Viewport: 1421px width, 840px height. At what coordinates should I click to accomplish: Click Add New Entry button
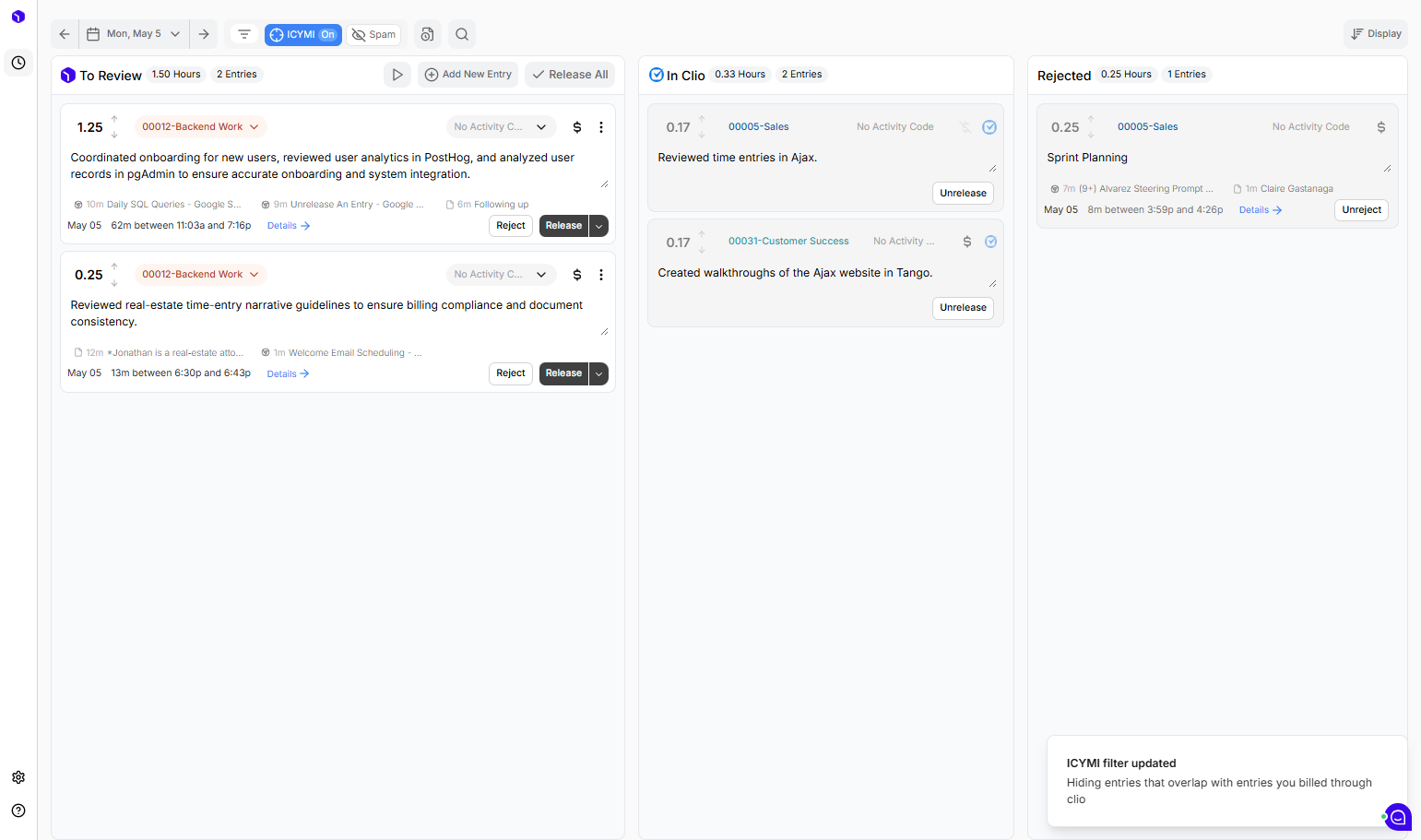(468, 75)
